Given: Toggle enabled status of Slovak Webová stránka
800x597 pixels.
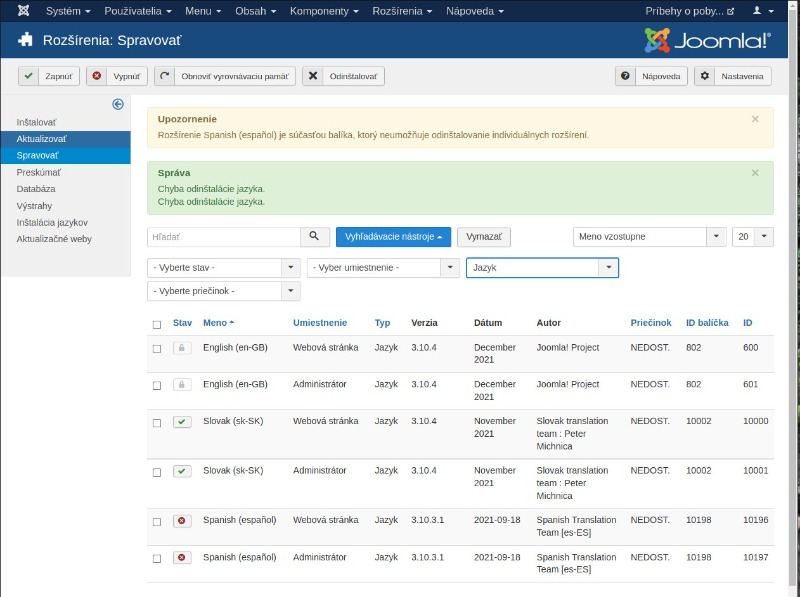Looking at the screenshot, I should tap(182, 421).
